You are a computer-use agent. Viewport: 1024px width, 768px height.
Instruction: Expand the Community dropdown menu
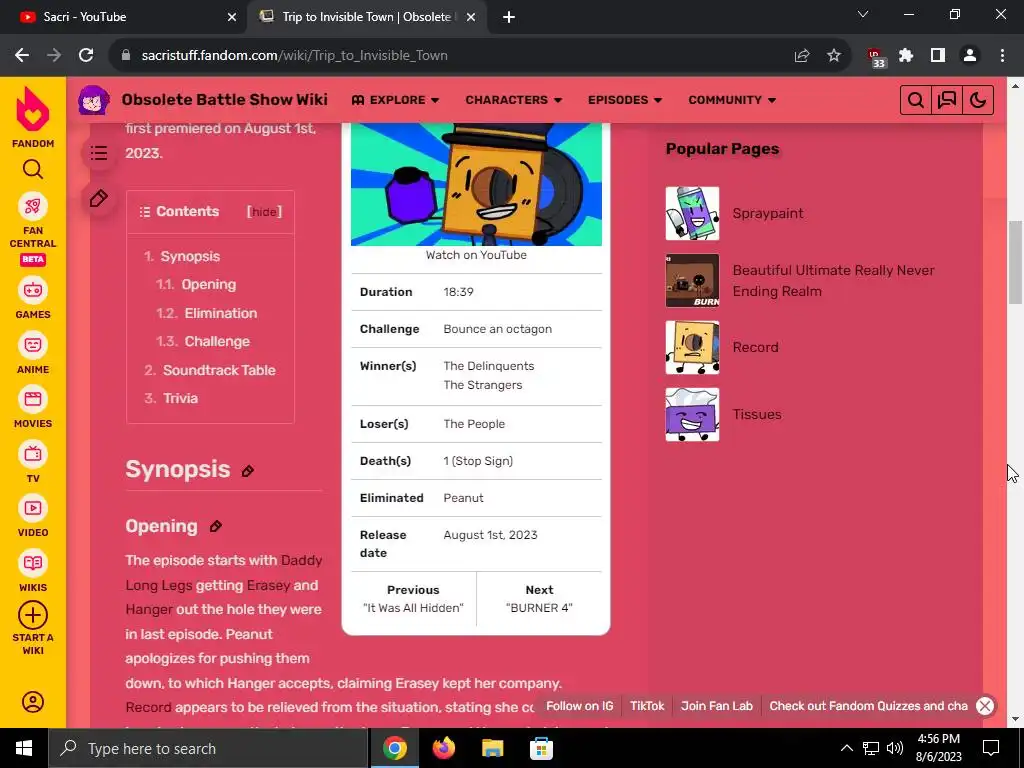pyautogui.click(x=732, y=100)
